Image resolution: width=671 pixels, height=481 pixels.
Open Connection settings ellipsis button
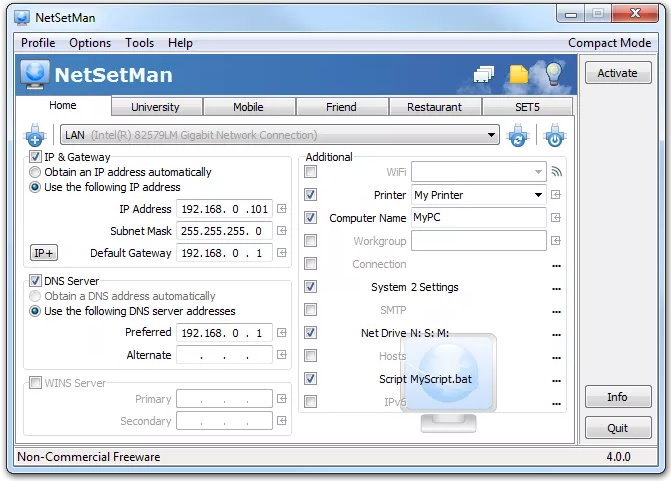coord(556,266)
